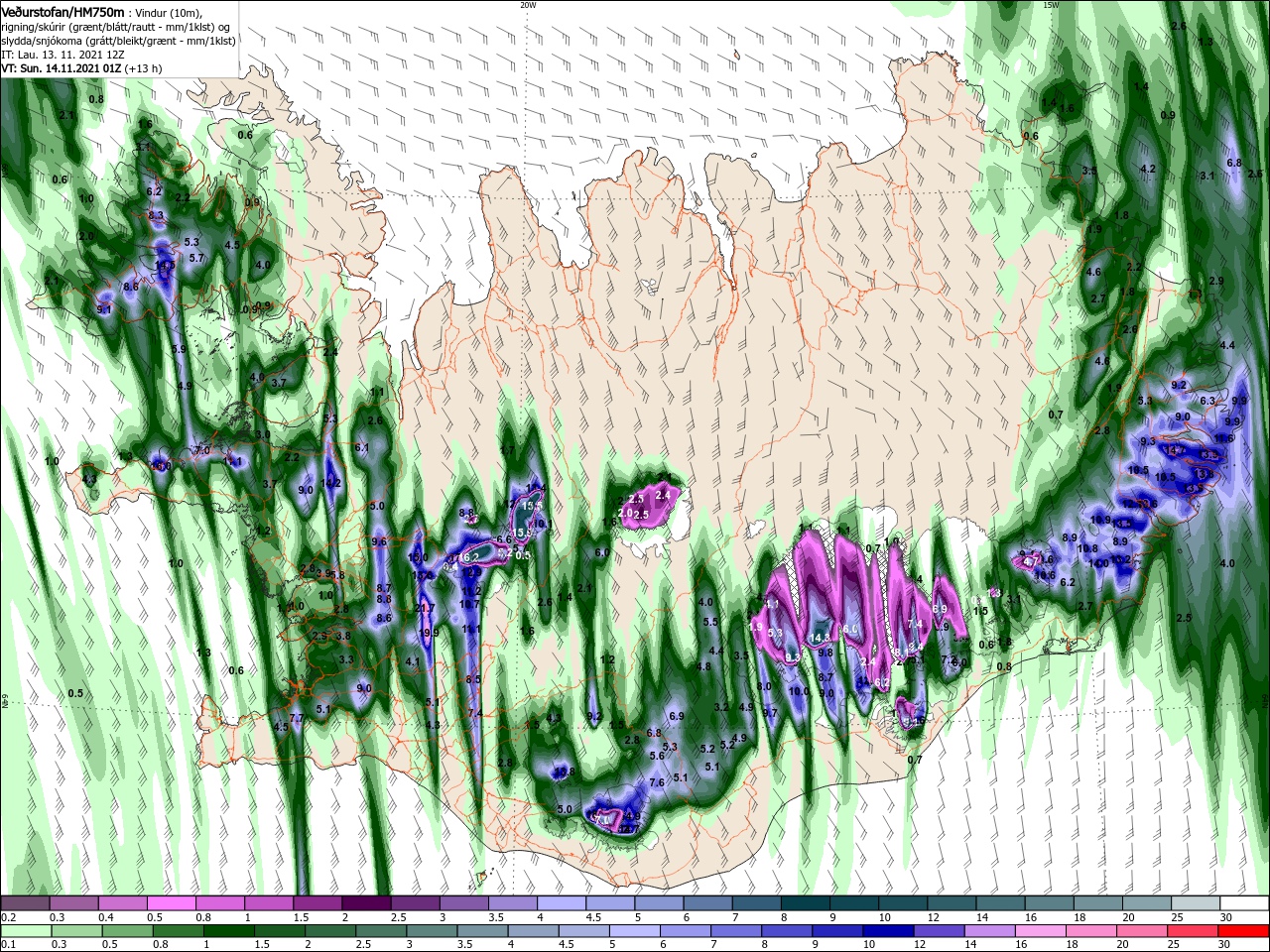1270x952 pixels.
Task: Pick the 25 swatch in the rain scale
Action: tap(1193, 931)
